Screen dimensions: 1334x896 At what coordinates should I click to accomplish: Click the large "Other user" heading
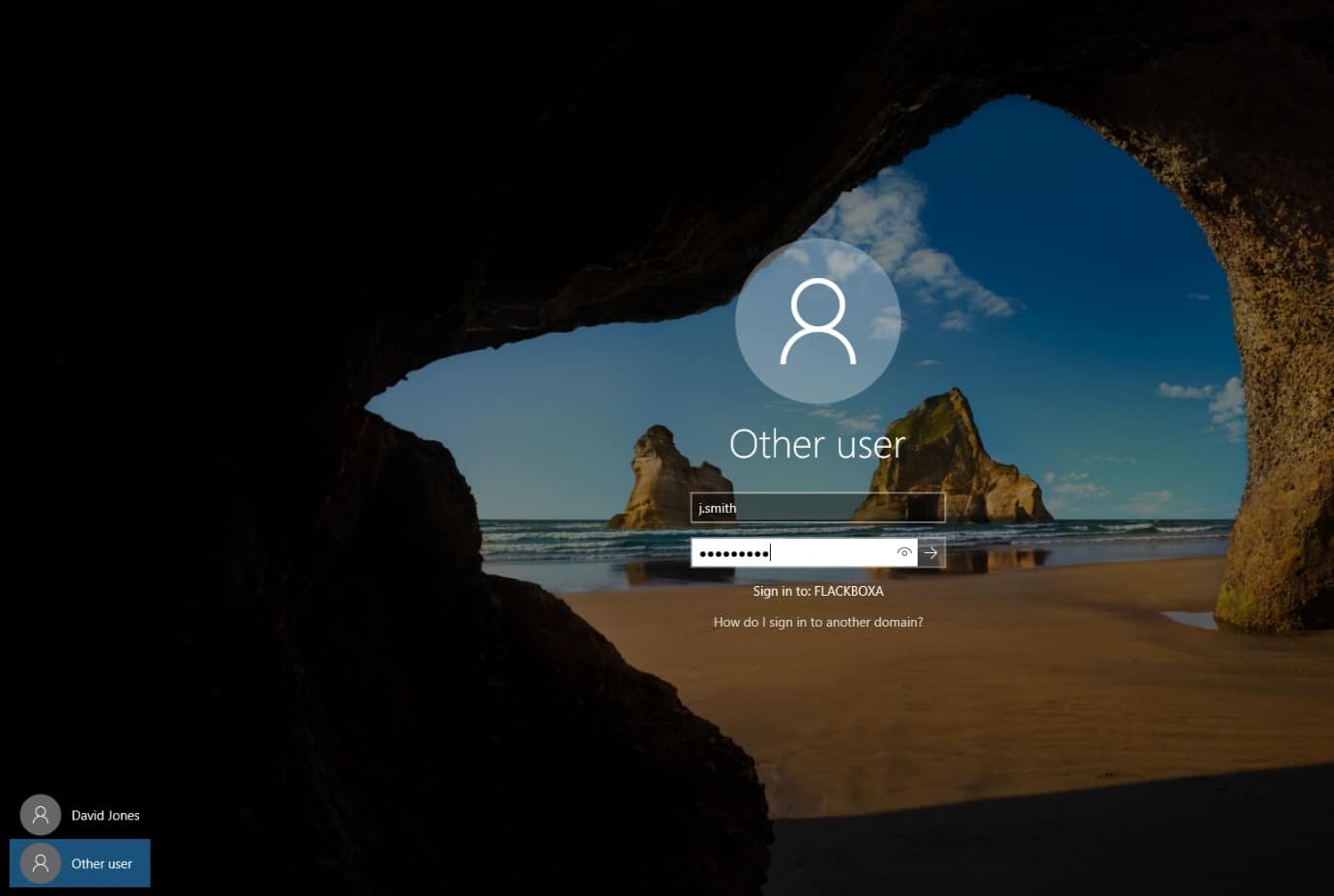pos(817,444)
